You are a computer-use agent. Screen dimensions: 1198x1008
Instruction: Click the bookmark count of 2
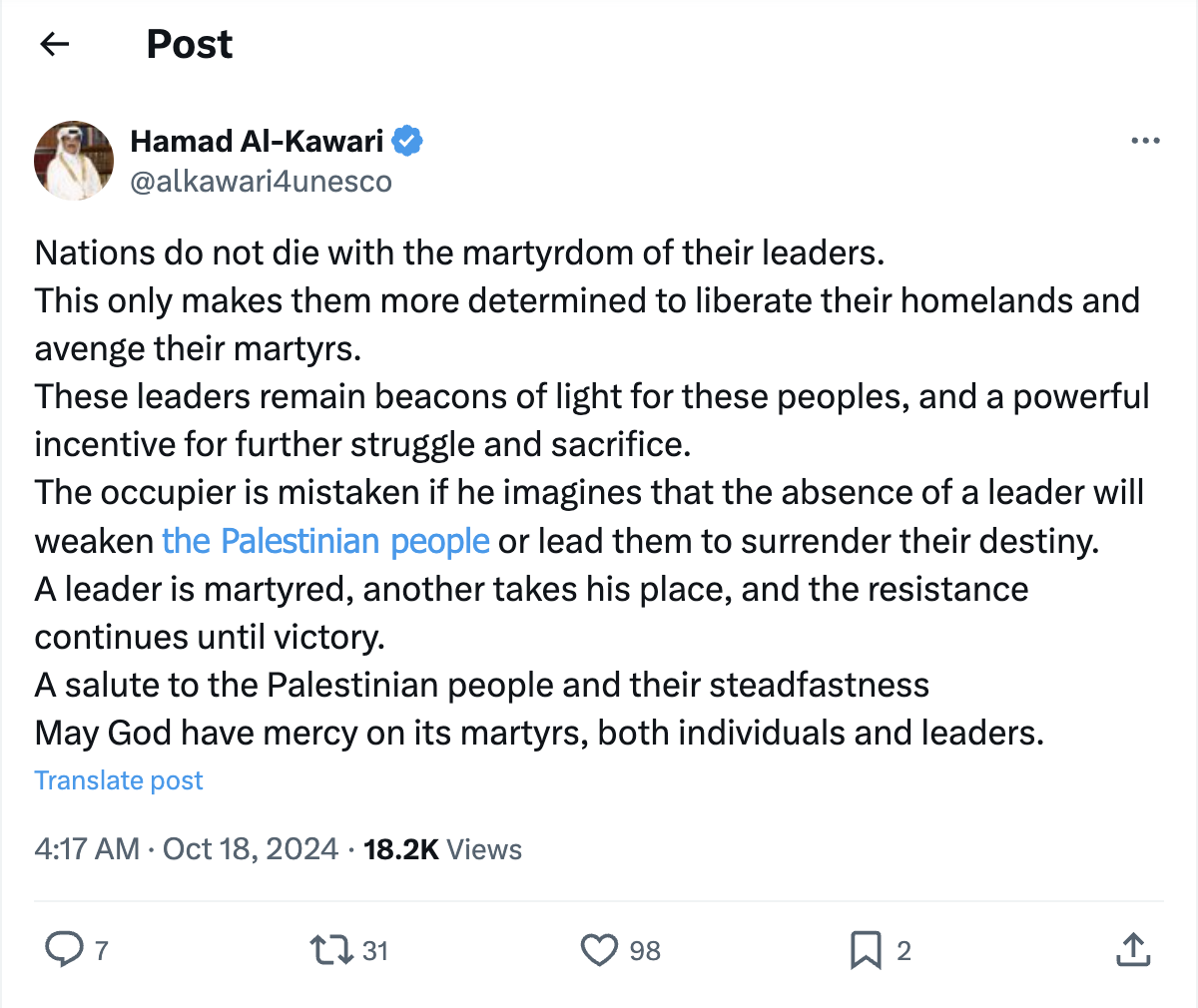coord(903,950)
